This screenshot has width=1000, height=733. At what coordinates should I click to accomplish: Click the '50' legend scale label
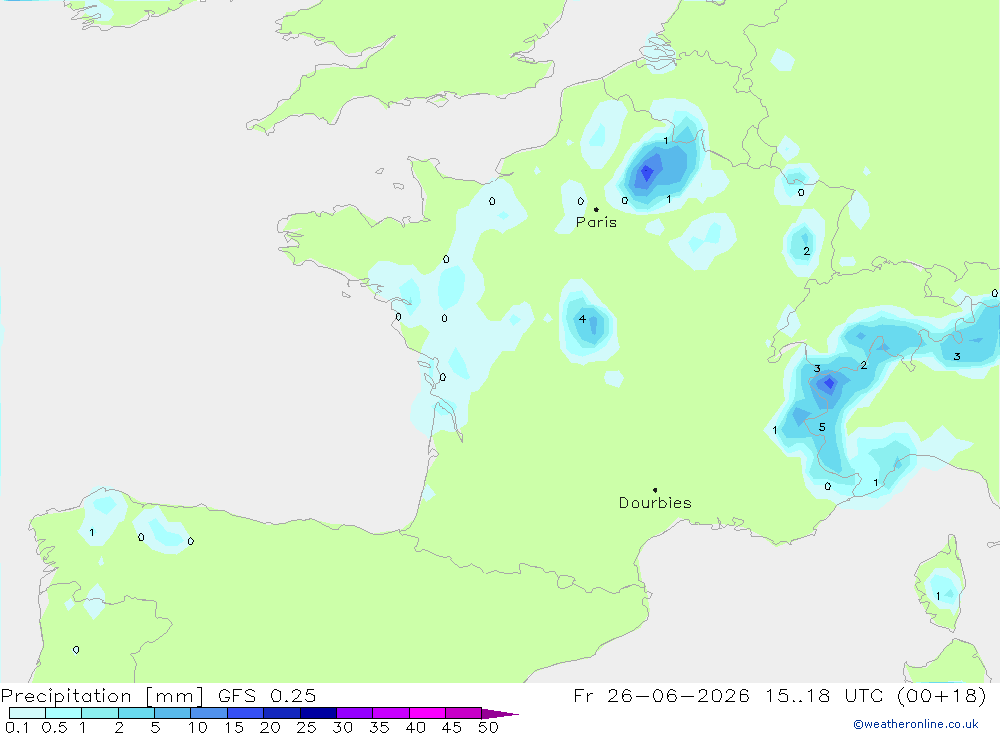click(489, 727)
